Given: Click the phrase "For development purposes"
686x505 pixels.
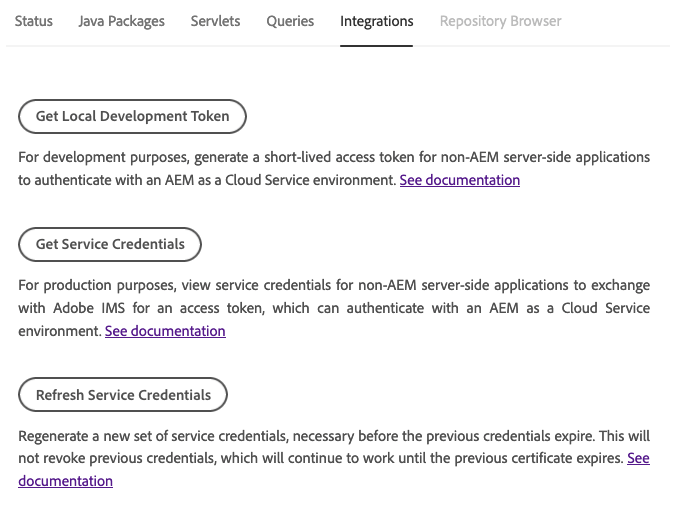Looking at the screenshot, I should 99,158.
